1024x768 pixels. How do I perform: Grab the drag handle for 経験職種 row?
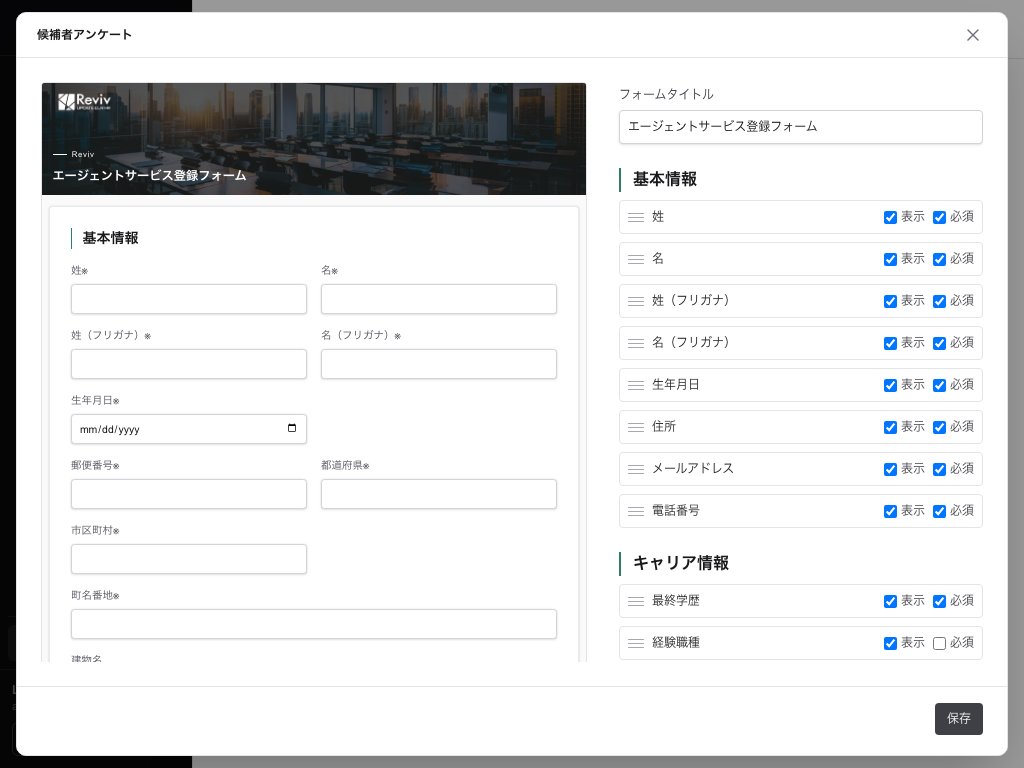[x=635, y=643]
